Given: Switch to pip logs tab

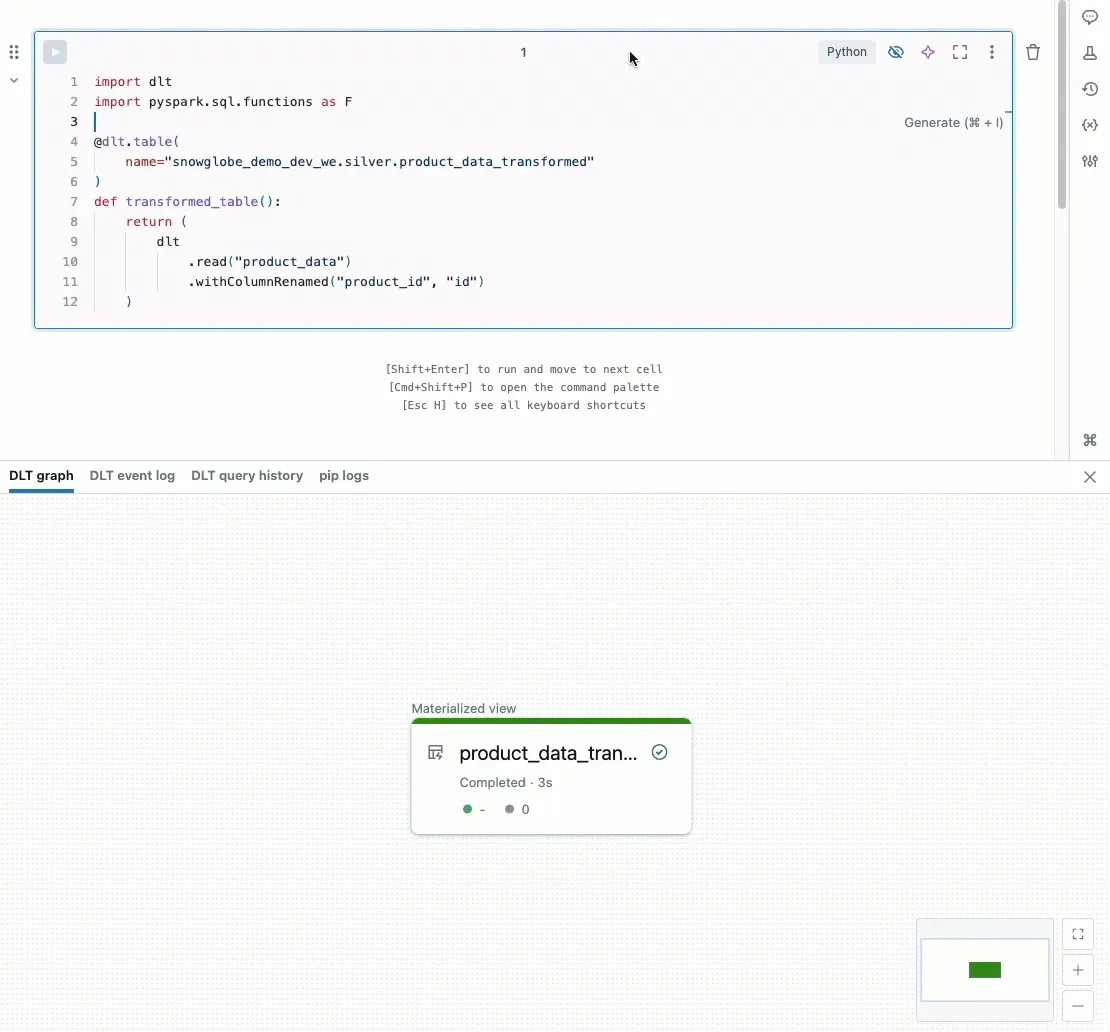Looking at the screenshot, I should pyautogui.click(x=344, y=476).
